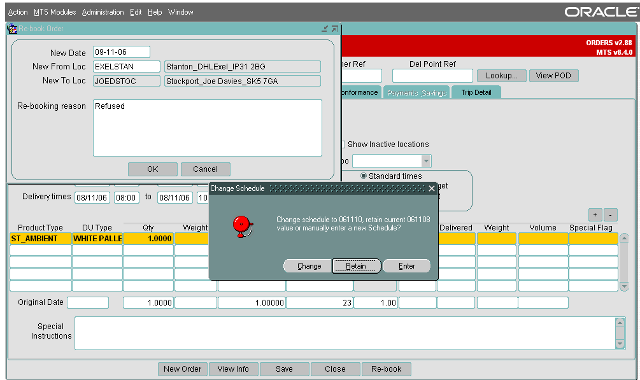The image size is (640, 380).
Task: Click the minus button above the table
Action: 610,215
